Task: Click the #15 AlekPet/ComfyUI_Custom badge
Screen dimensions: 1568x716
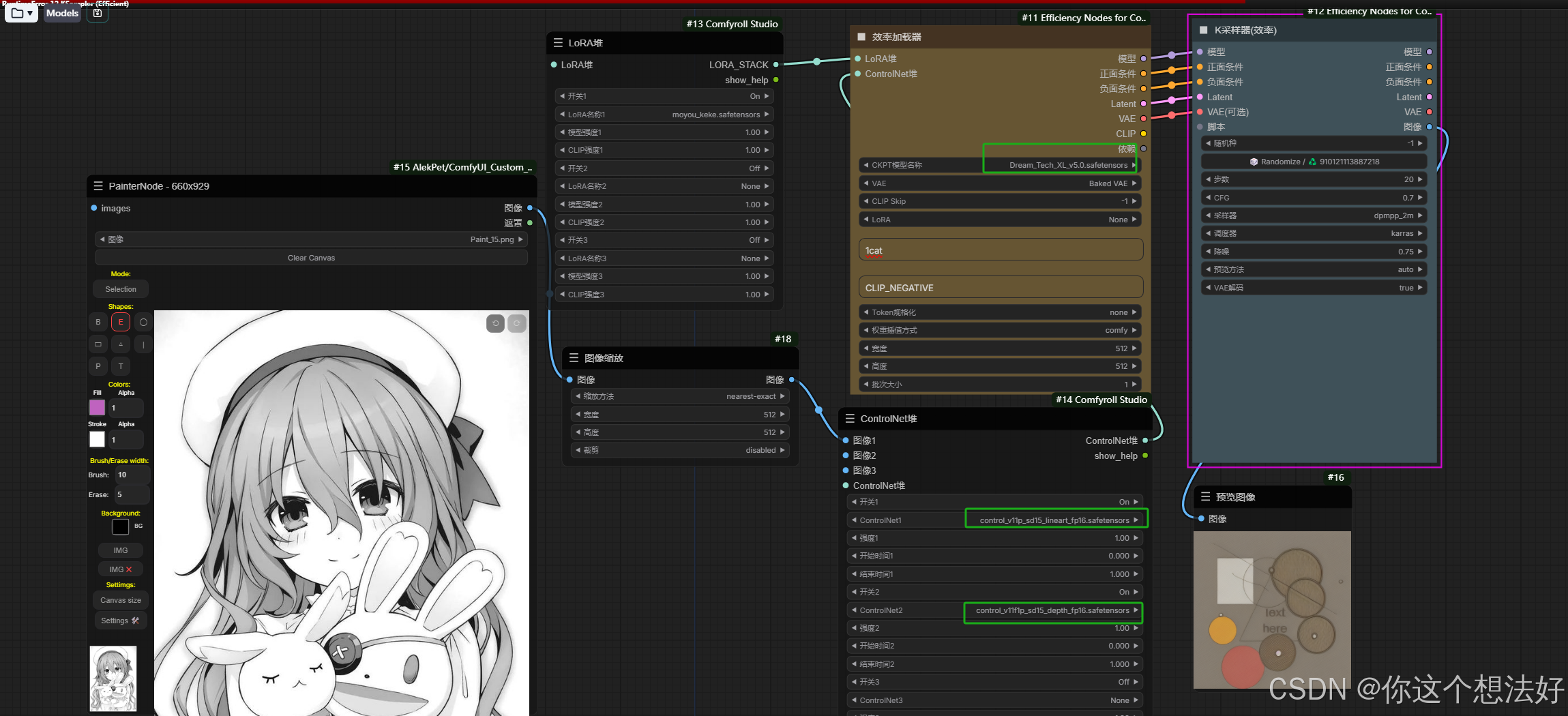Action: pyautogui.click(x=463, y=167)
